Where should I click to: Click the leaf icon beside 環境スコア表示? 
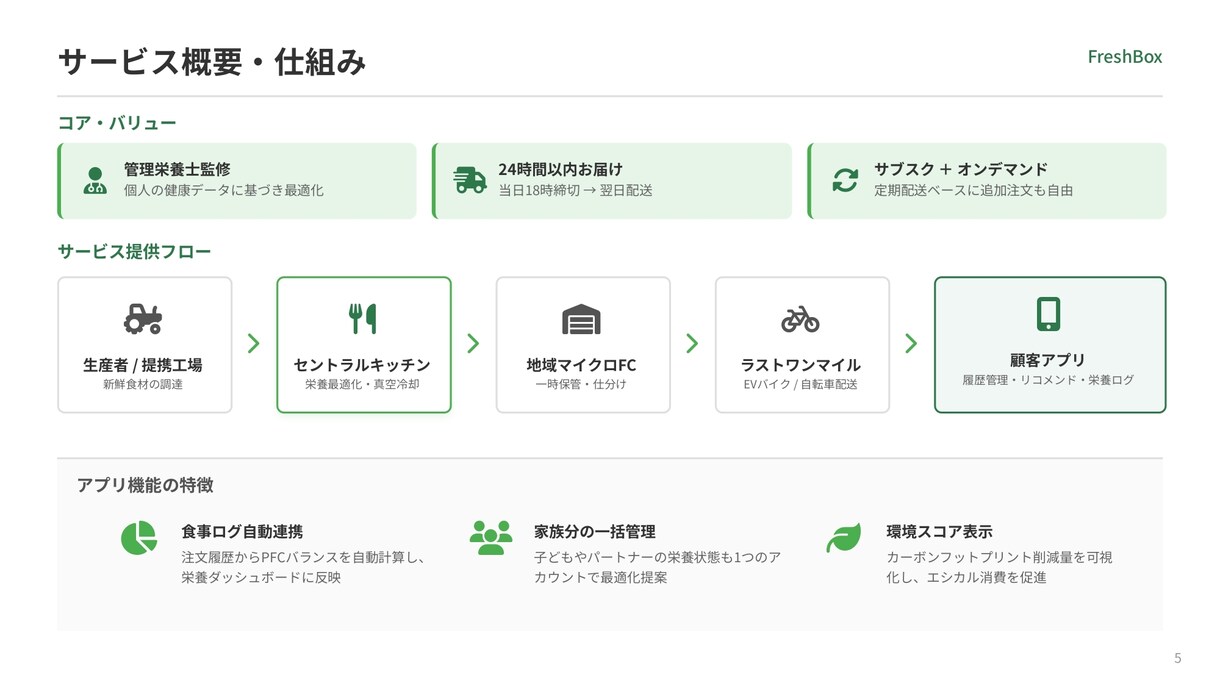tap(844, 538)
